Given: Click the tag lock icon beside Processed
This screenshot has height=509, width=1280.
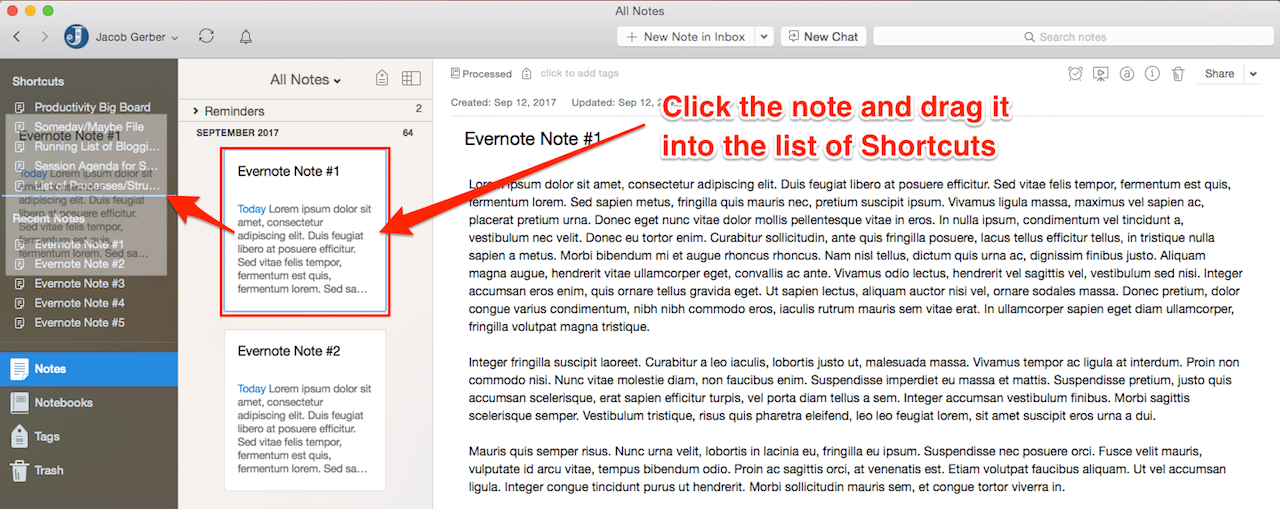Looking at the screenshot, I should (x=526, y=74).
